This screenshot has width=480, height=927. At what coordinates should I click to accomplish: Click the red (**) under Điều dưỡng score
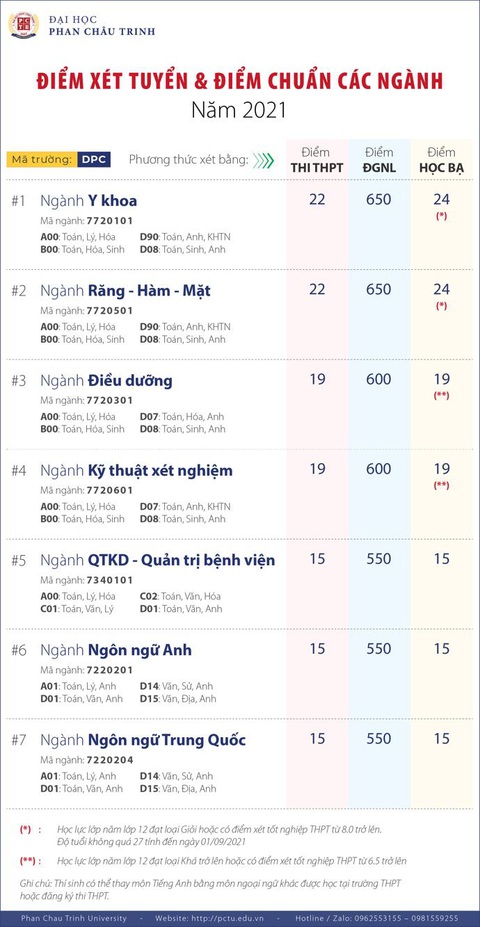(x=442, y=396)
